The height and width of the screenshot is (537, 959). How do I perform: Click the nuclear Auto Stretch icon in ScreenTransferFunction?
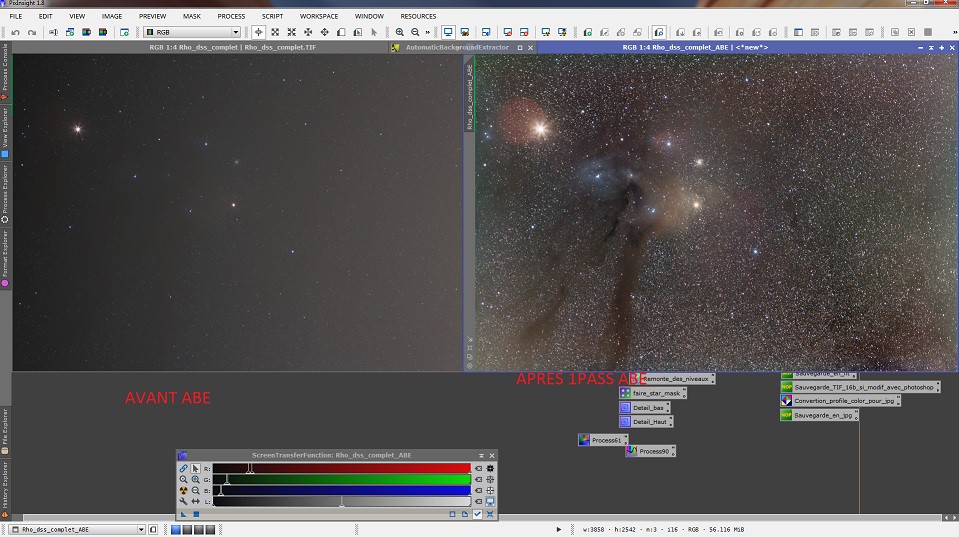coord(183,490)
